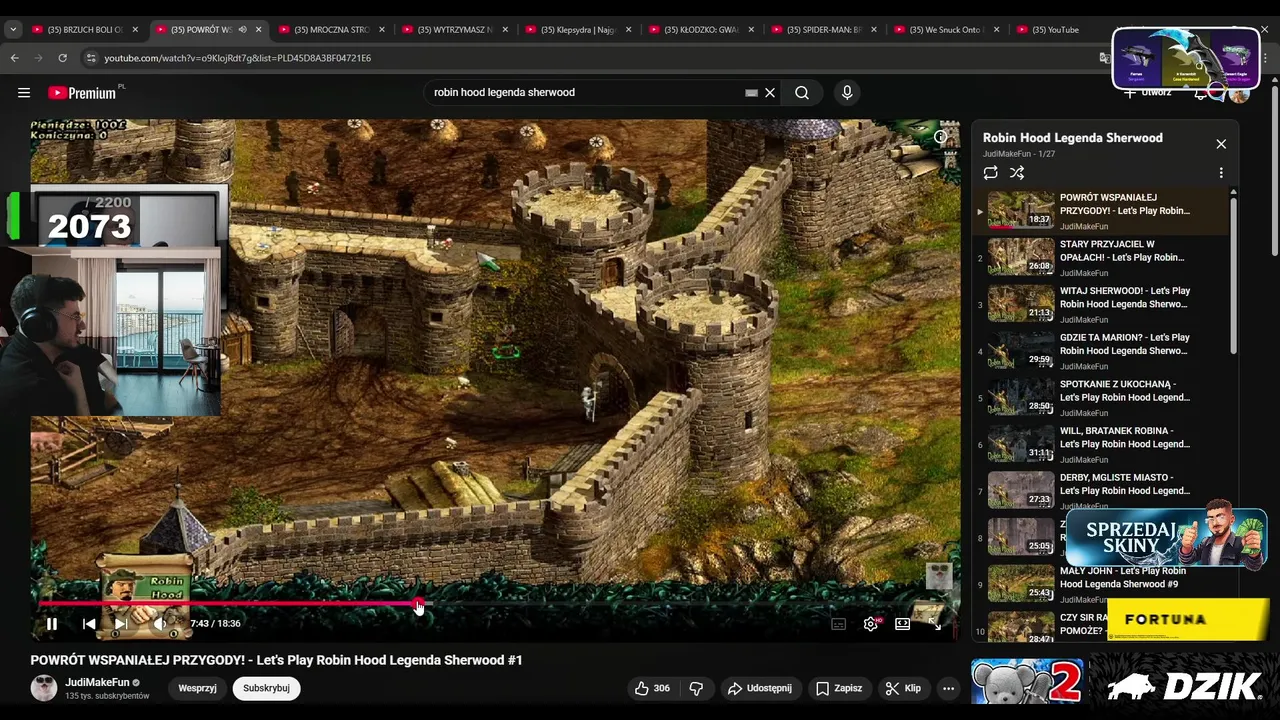Start voice search with microphone
Viewport: 1280px width, 720px height.
point(847,92)
